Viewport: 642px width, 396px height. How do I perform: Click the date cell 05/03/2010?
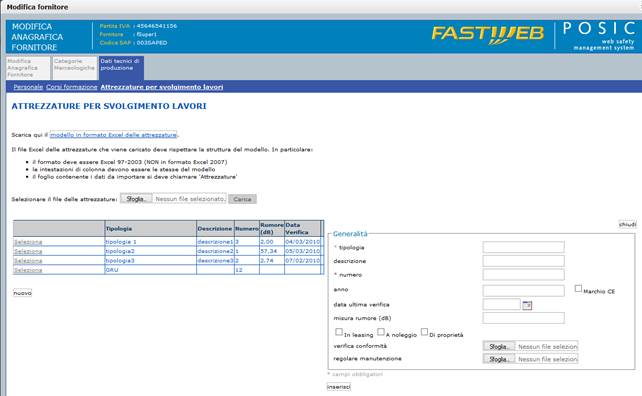coord(303,251)
